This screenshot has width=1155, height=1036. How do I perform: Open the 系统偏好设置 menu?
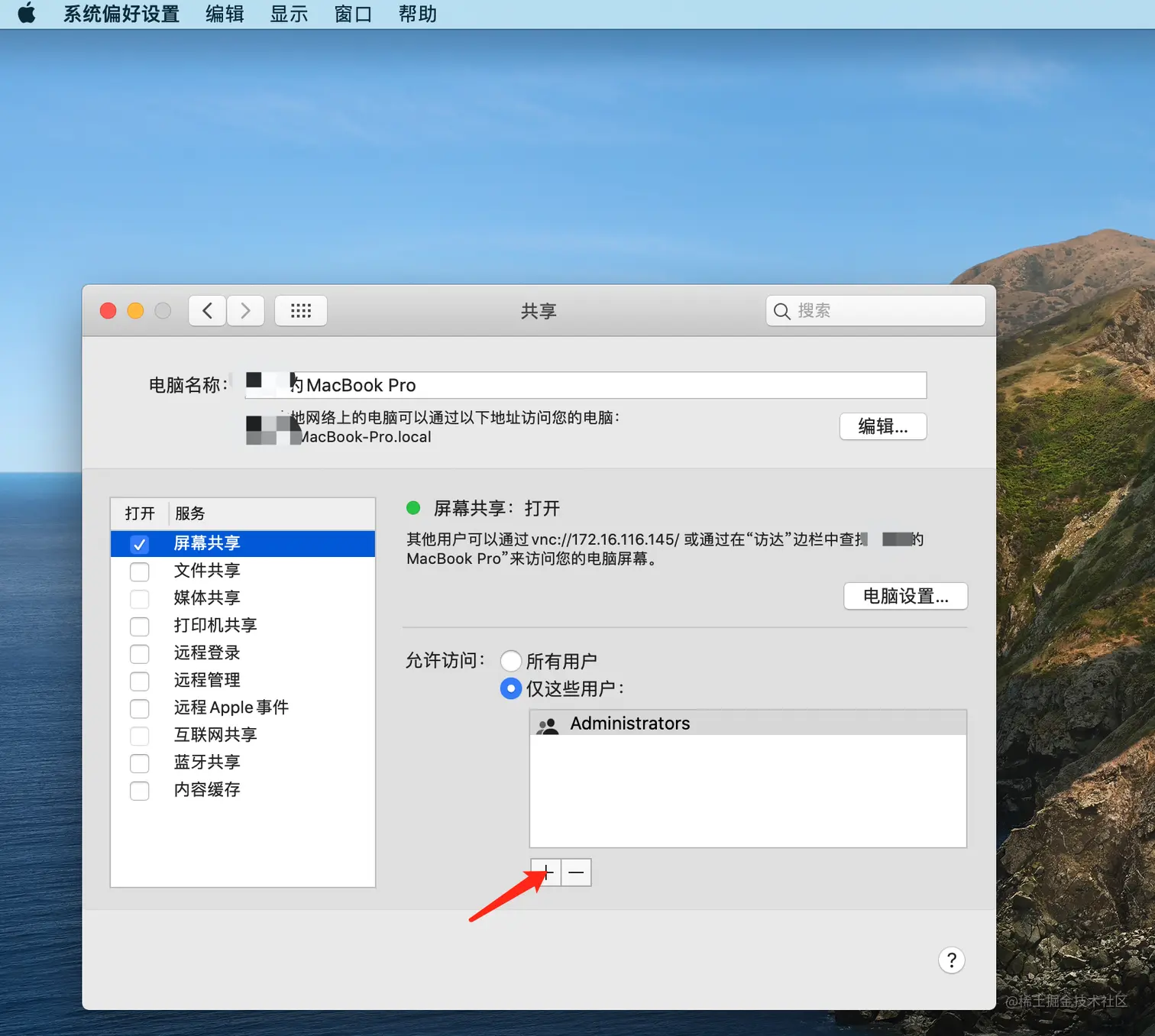tap(121, 14)
